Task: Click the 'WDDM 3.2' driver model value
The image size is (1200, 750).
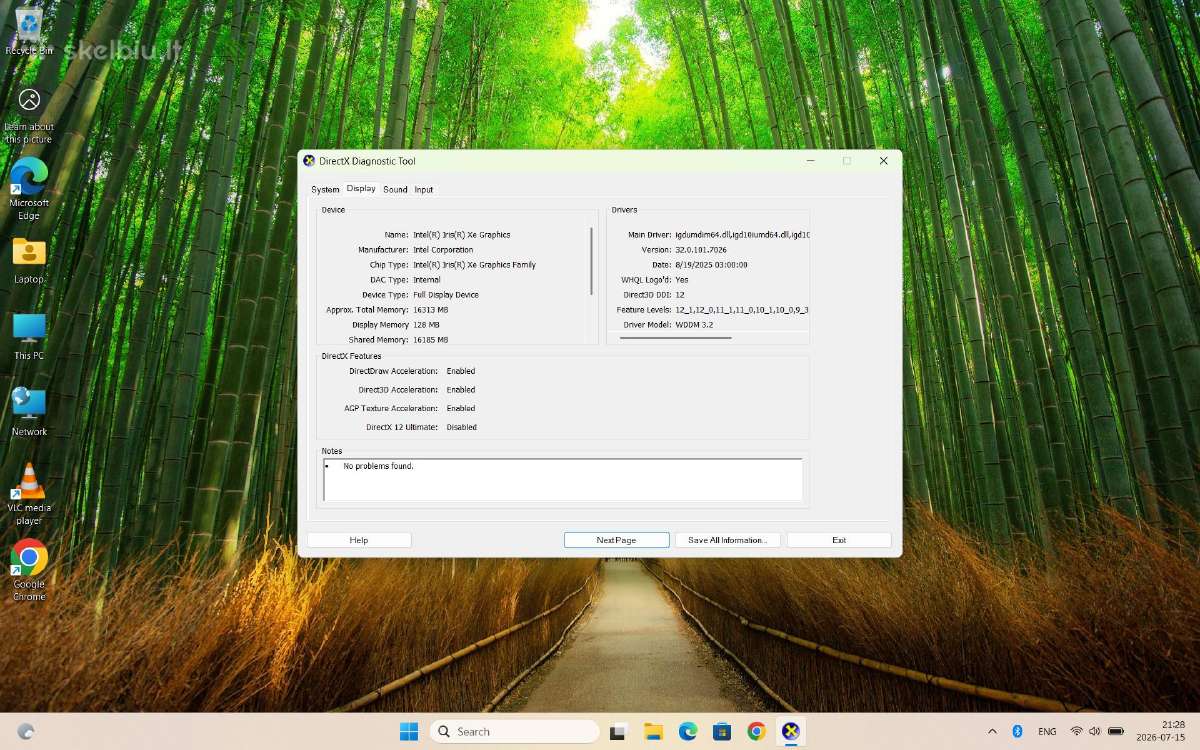Action: pos(694,325)
